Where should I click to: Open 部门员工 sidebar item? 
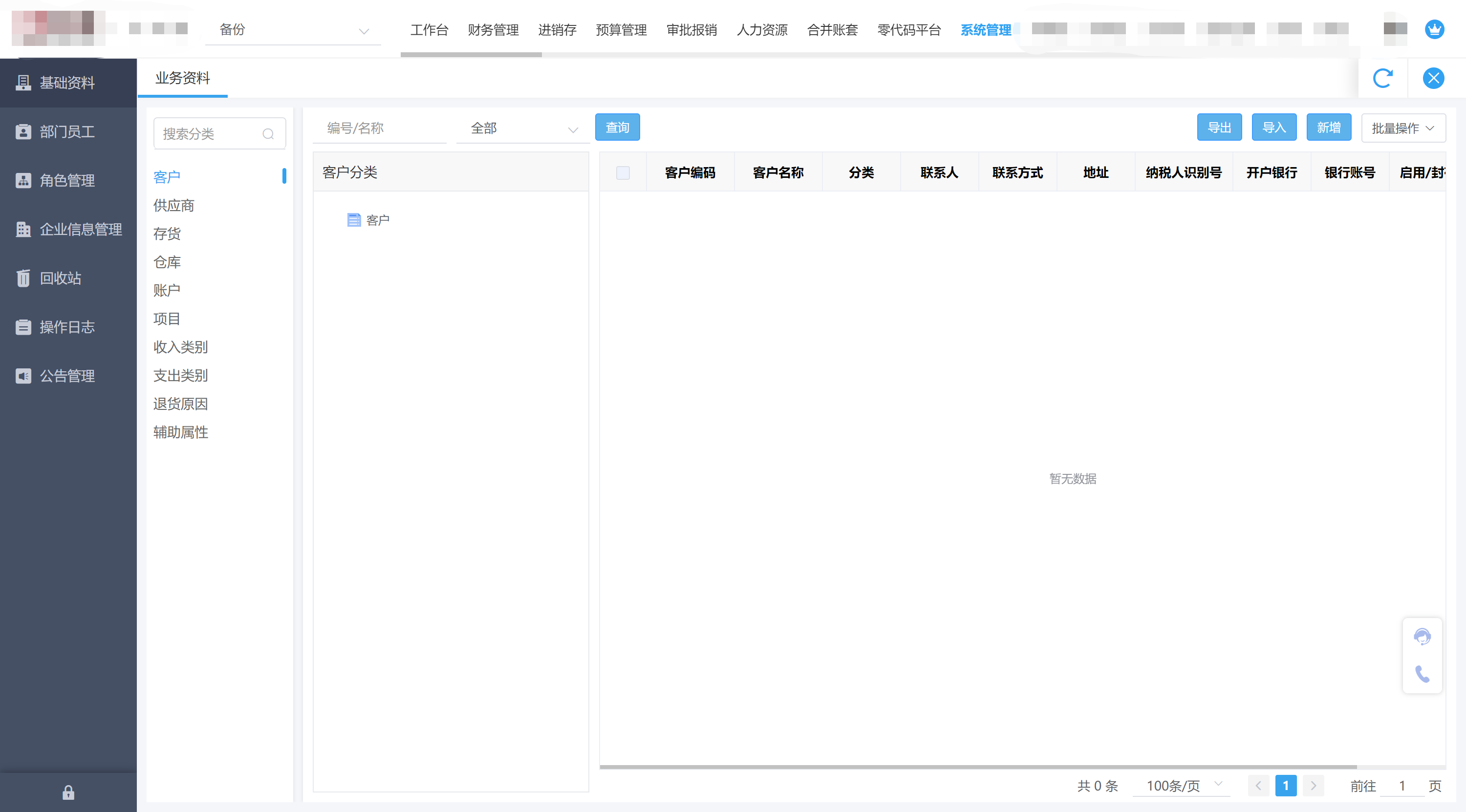(68, 132)
